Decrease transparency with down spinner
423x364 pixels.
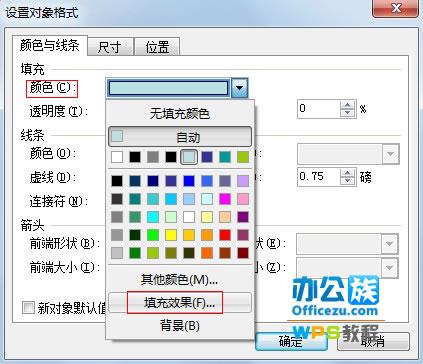pyautogui.click(x=348, y=113)
